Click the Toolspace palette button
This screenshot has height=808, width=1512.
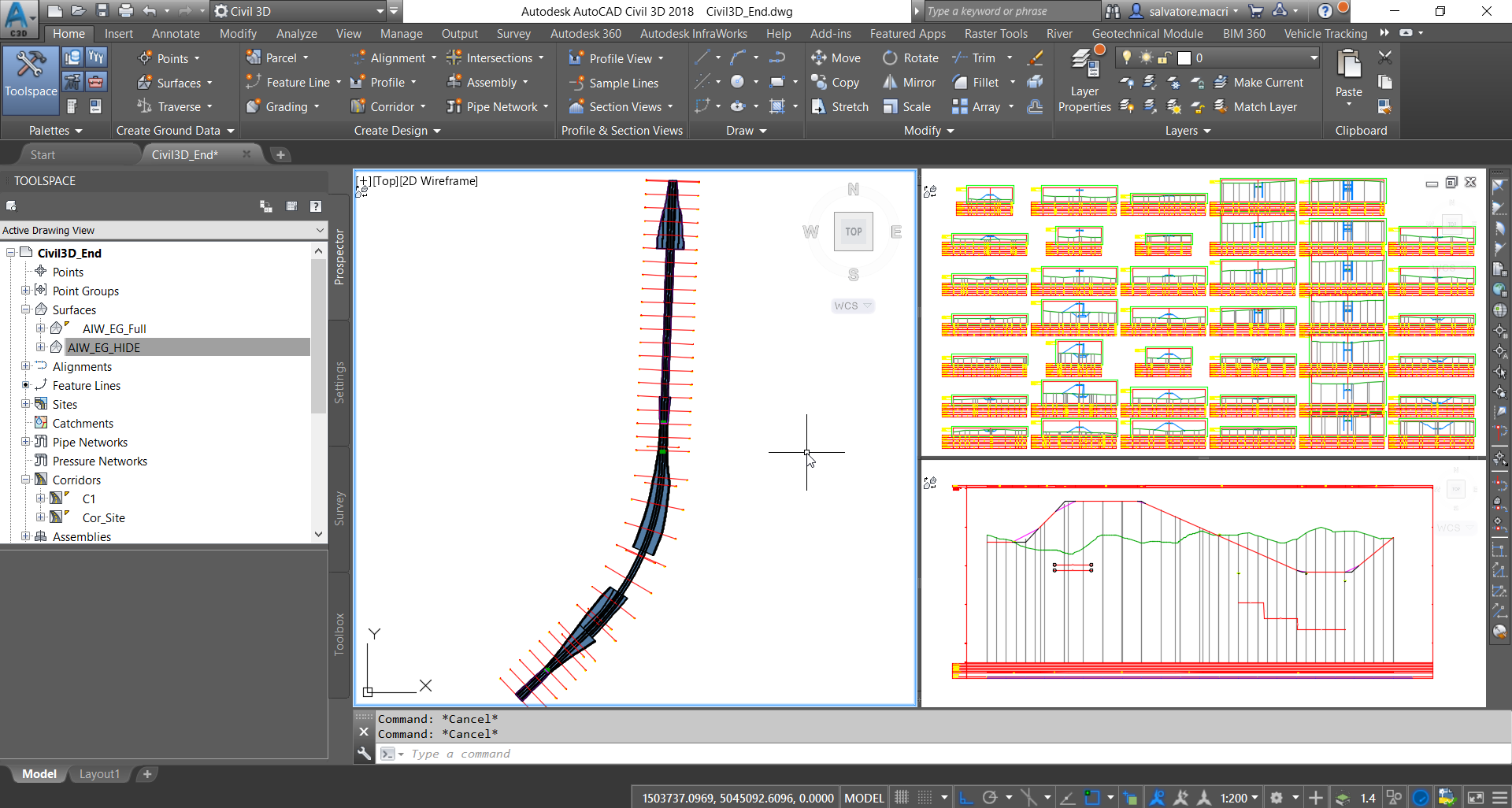coord(31,79)
